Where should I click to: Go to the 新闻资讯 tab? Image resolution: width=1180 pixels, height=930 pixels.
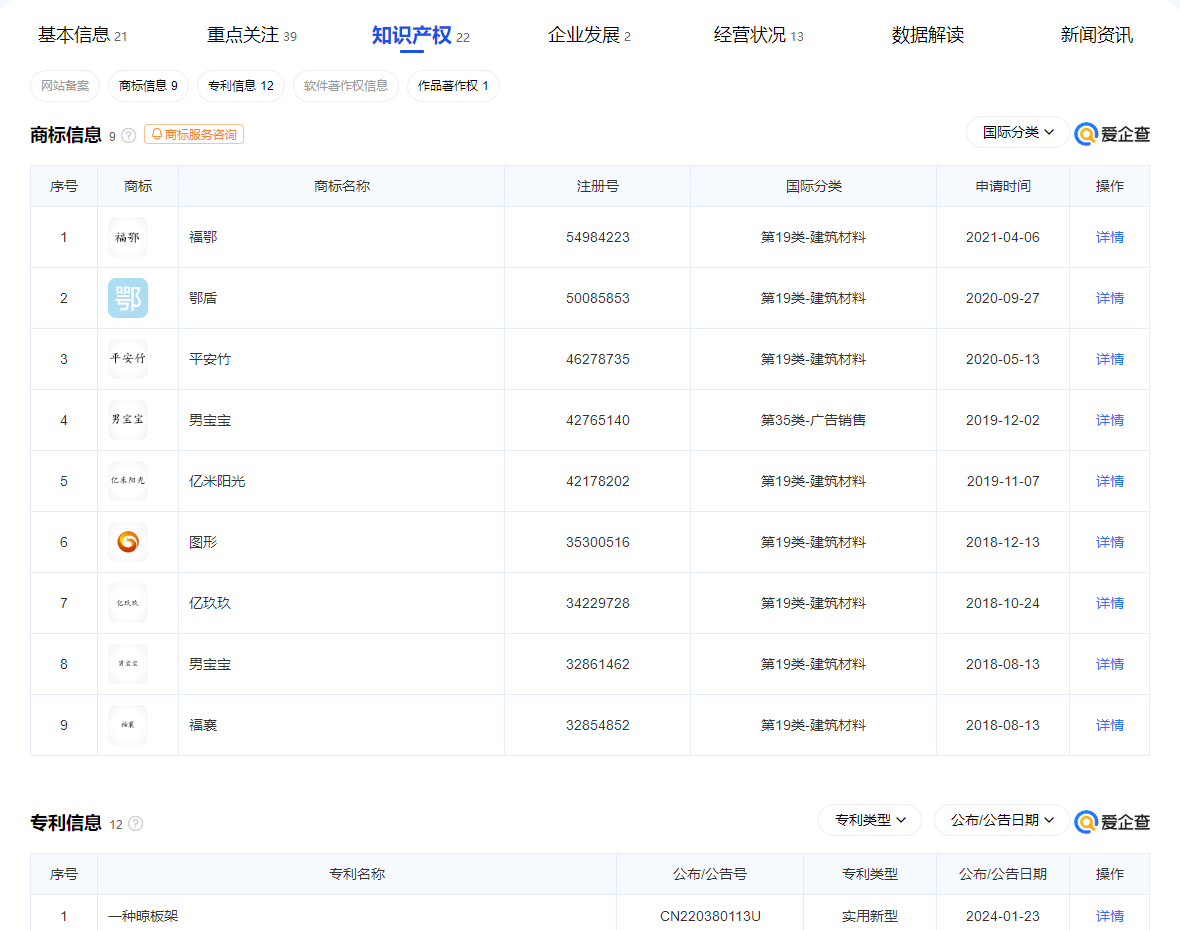pos(1096,36)
